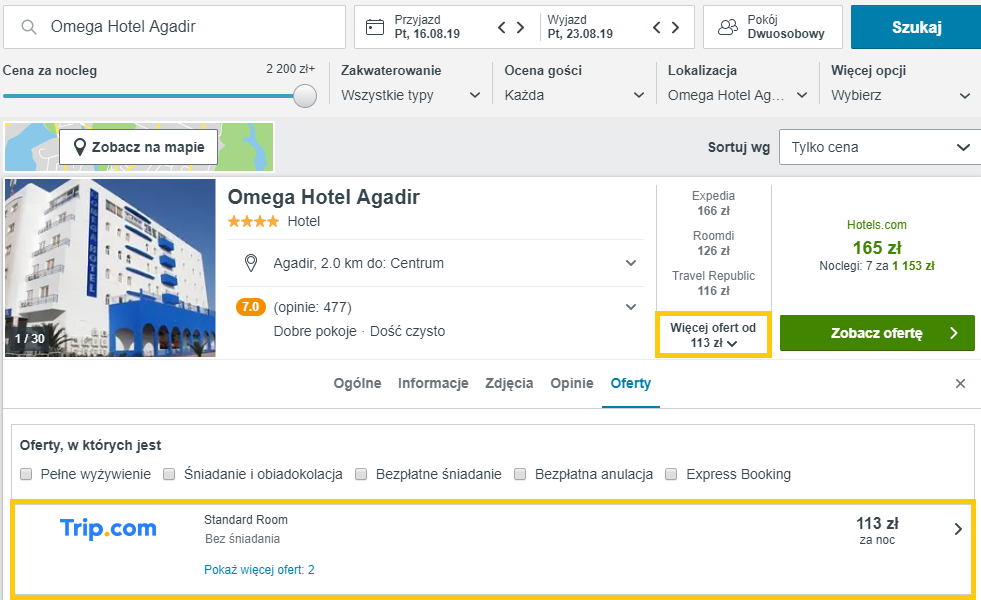Go to next check-out date
Screen dimensions: 981x600
coord(675,27)
